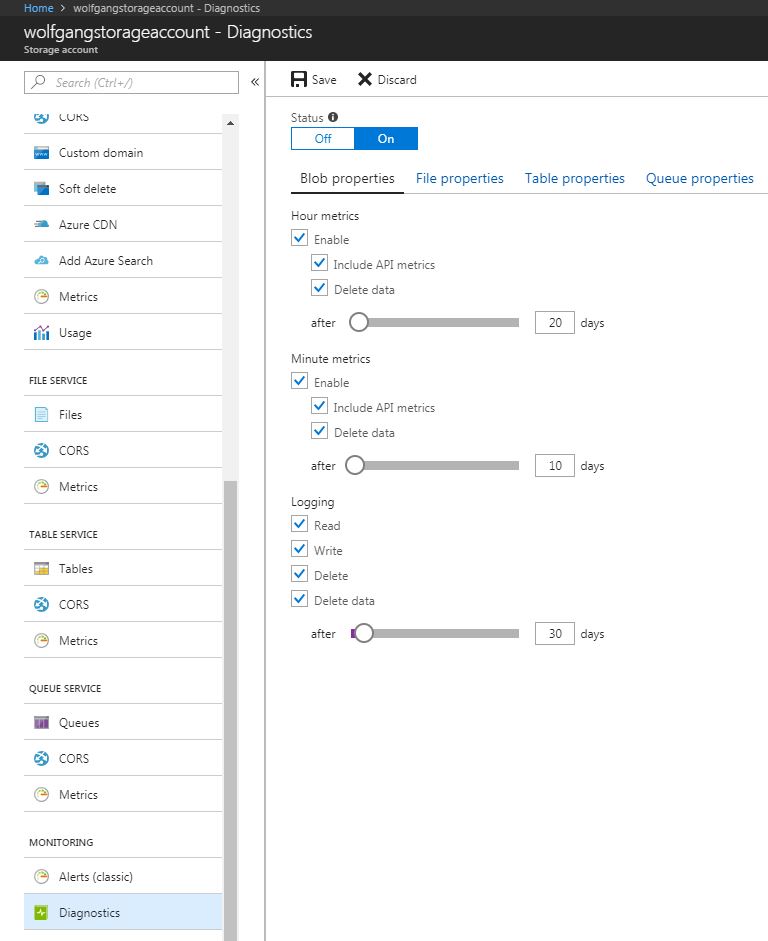
Task: Open Soft delete menu item
Action: (x=122, y=188)
